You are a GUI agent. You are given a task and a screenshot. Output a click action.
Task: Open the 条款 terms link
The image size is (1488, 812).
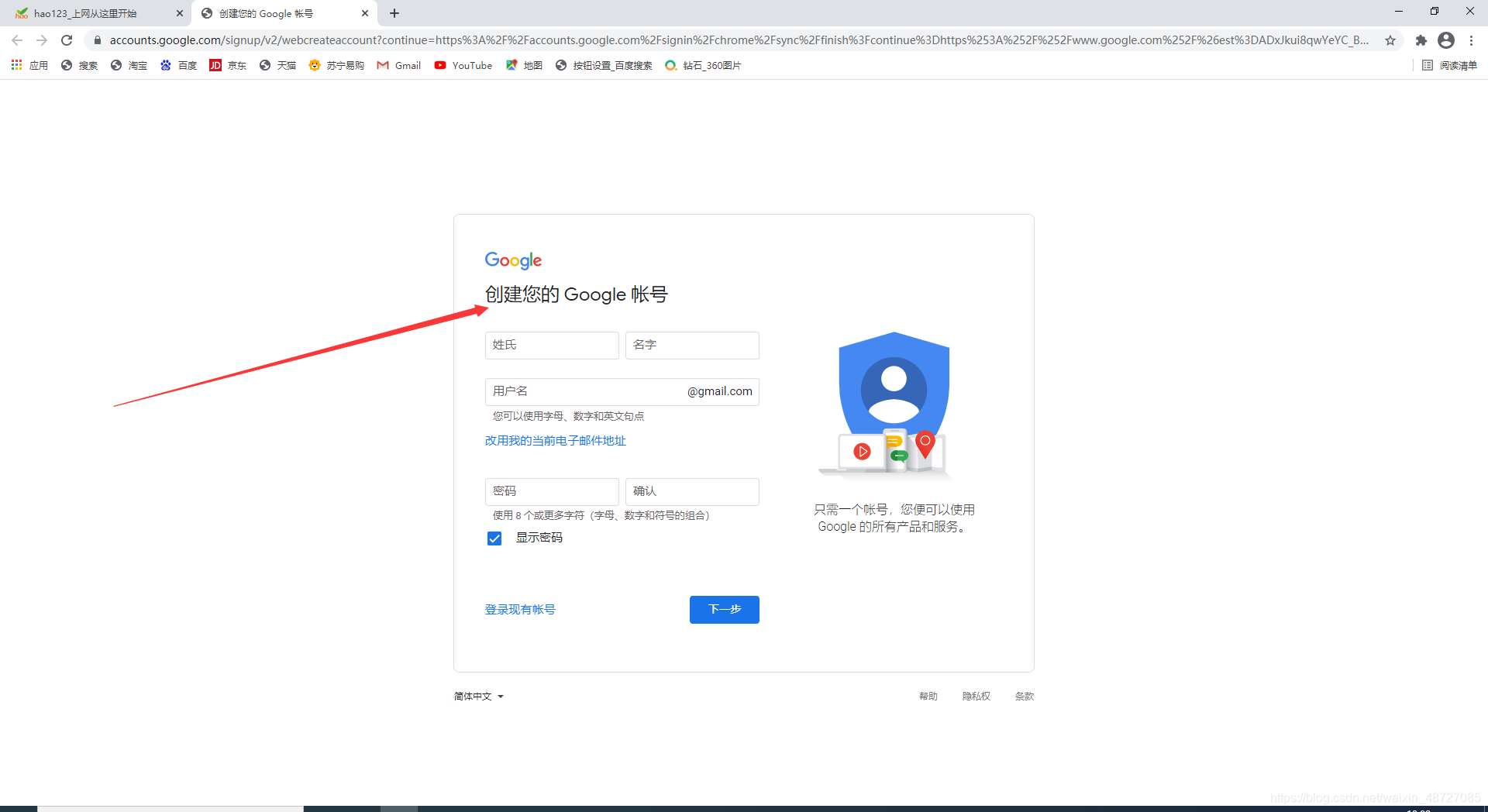pos(1025,697)
